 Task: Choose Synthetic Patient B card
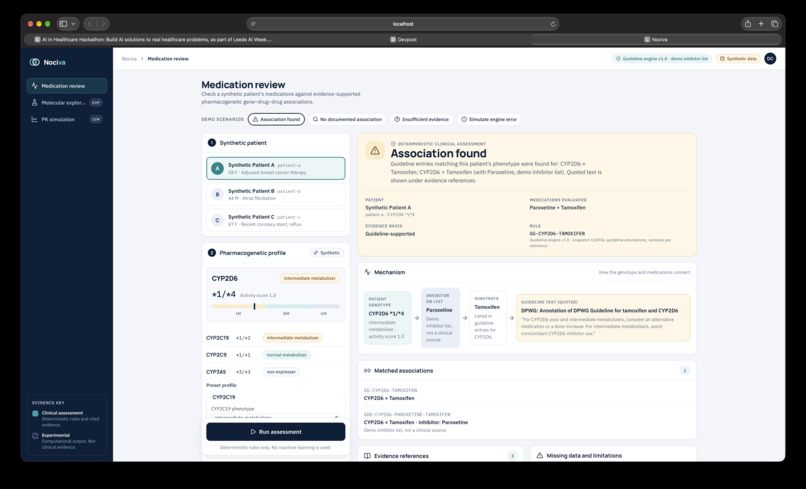tap(276, 194)
